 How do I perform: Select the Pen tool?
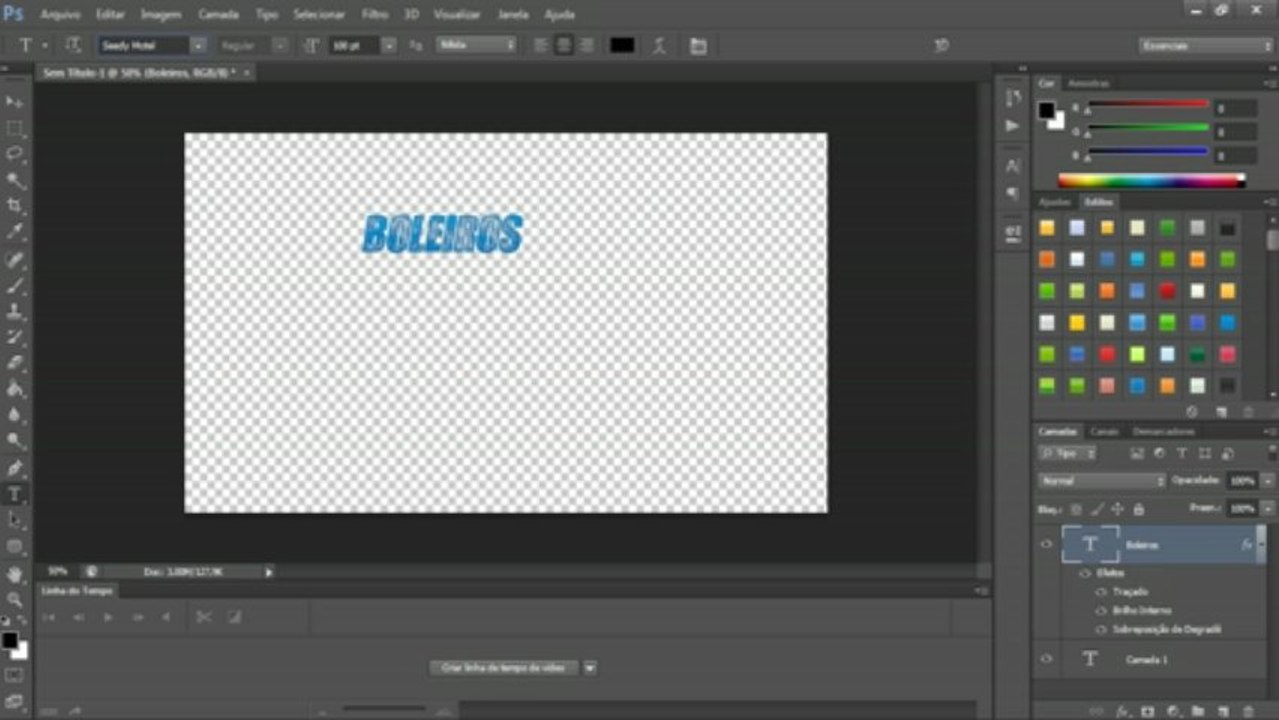click(x=15, y=468)
